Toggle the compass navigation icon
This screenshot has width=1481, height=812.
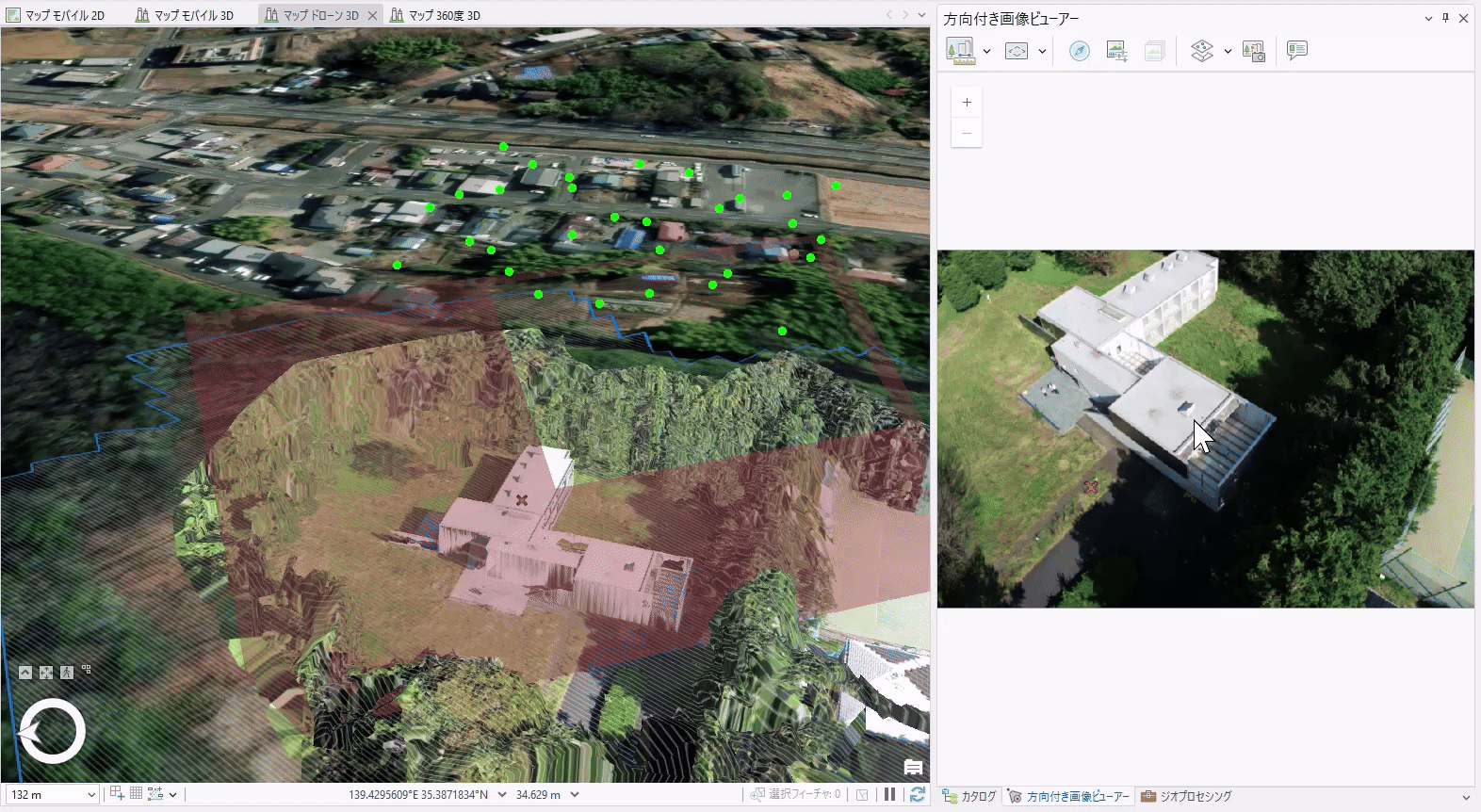1080,51
